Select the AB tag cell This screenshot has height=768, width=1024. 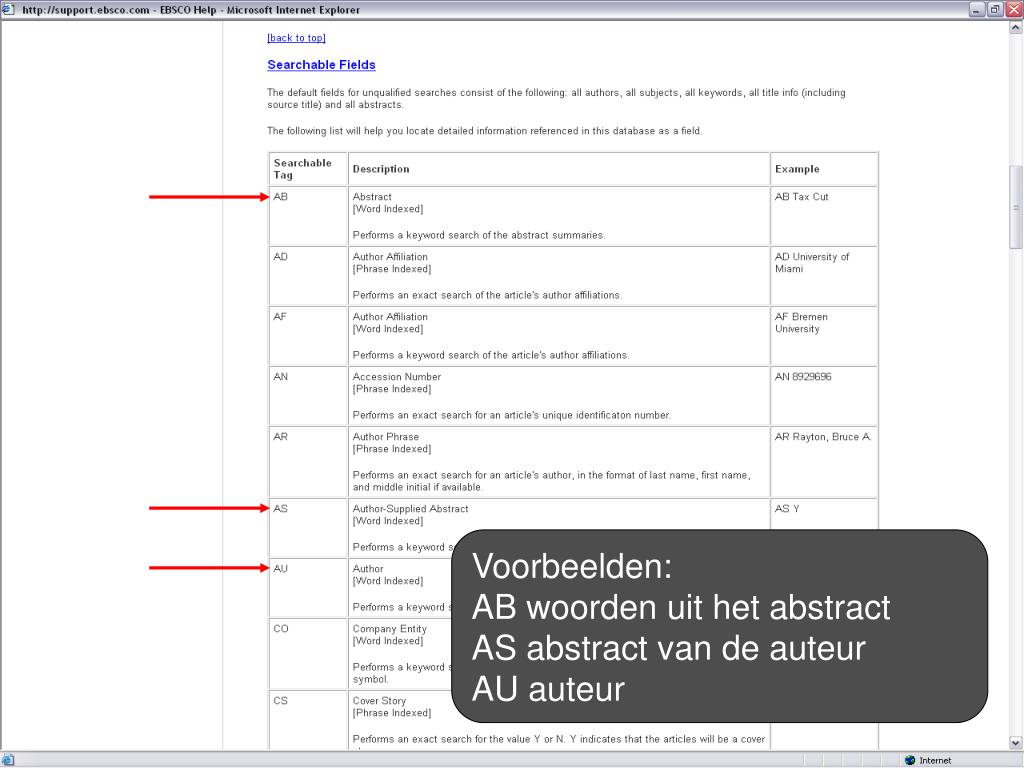(x=308, y=216)
